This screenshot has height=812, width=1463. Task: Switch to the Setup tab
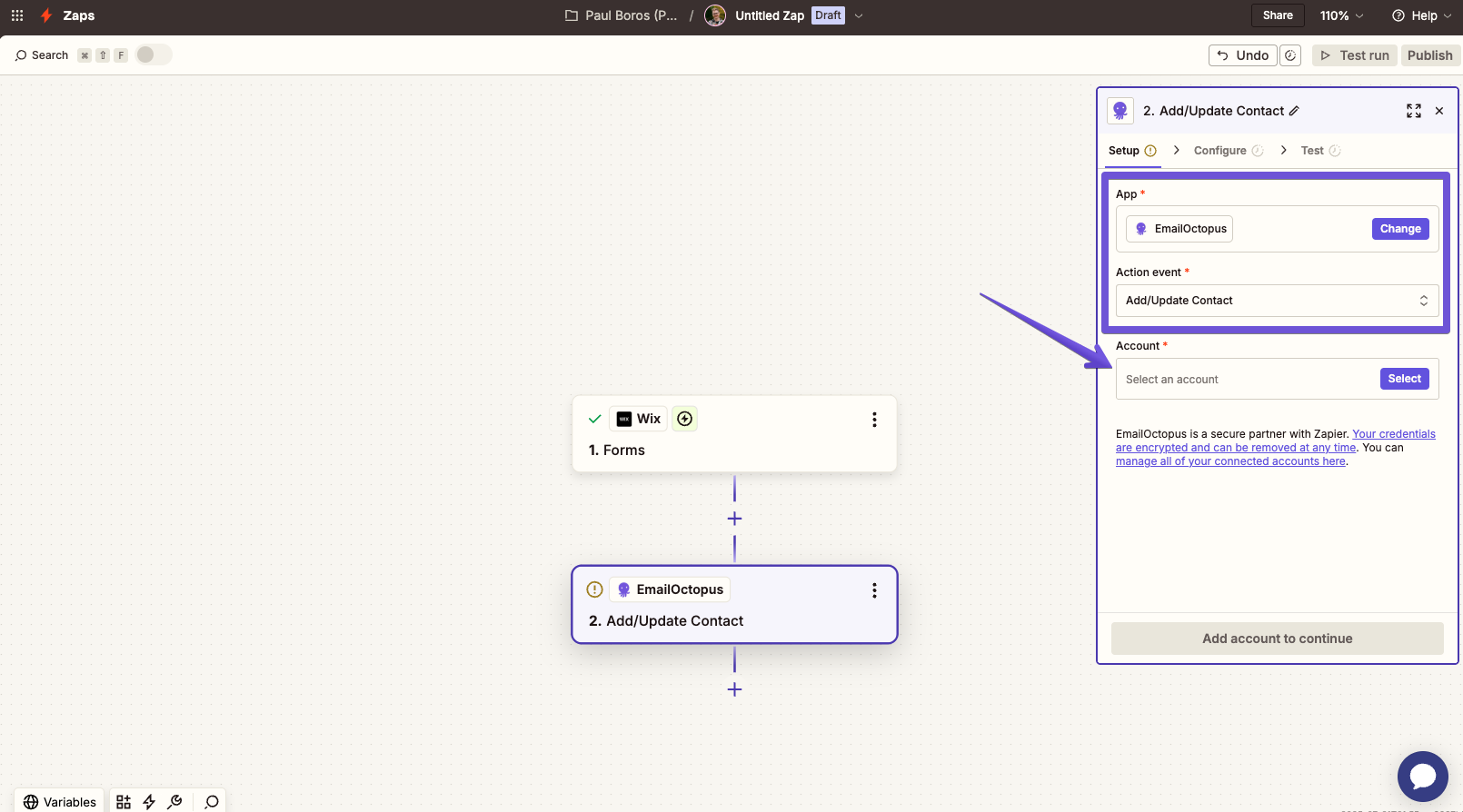pyautogui.click(x=1132, y=151)
